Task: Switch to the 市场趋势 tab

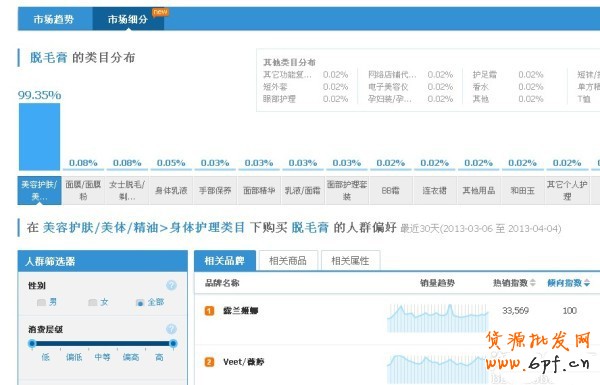Action: (54, 19)
